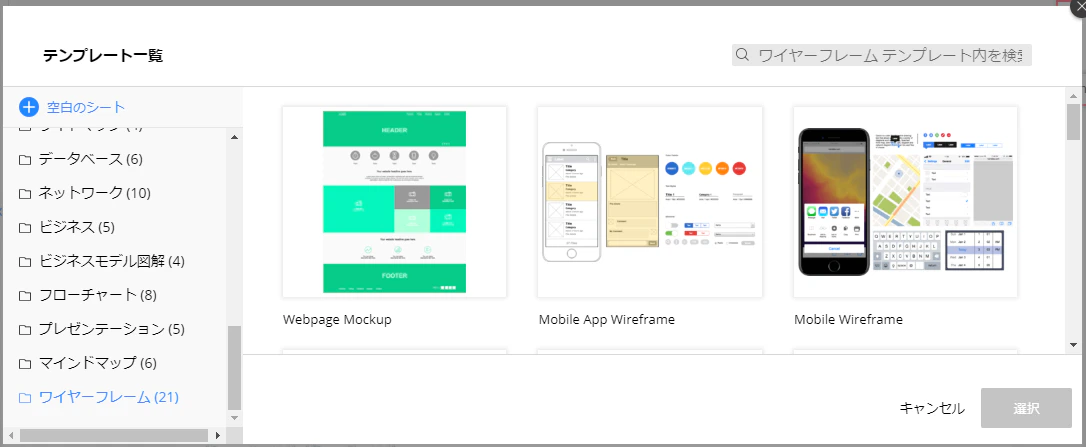
Task: Close the template dialog with X
Action: [x=1078, y=6]
